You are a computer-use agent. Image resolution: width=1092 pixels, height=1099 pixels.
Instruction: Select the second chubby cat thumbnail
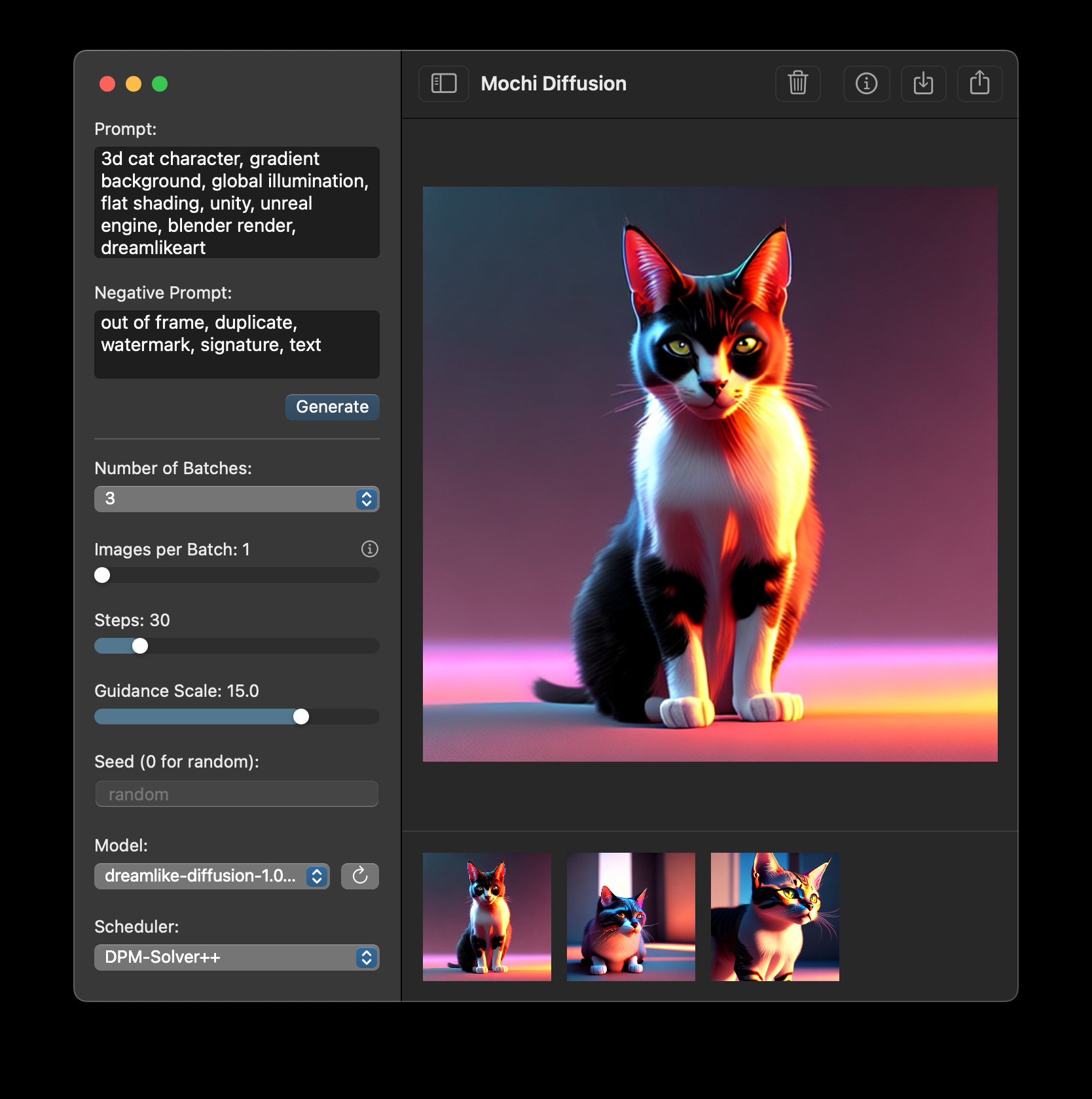[x=631, y=917]
